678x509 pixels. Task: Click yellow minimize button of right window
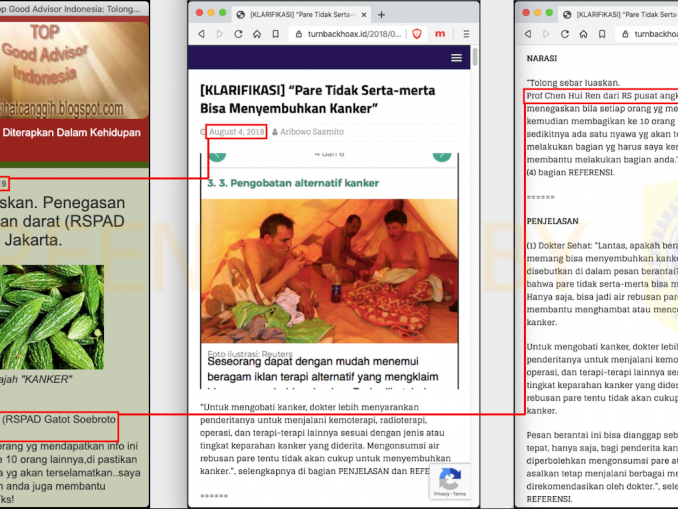(x=537, y=13)
